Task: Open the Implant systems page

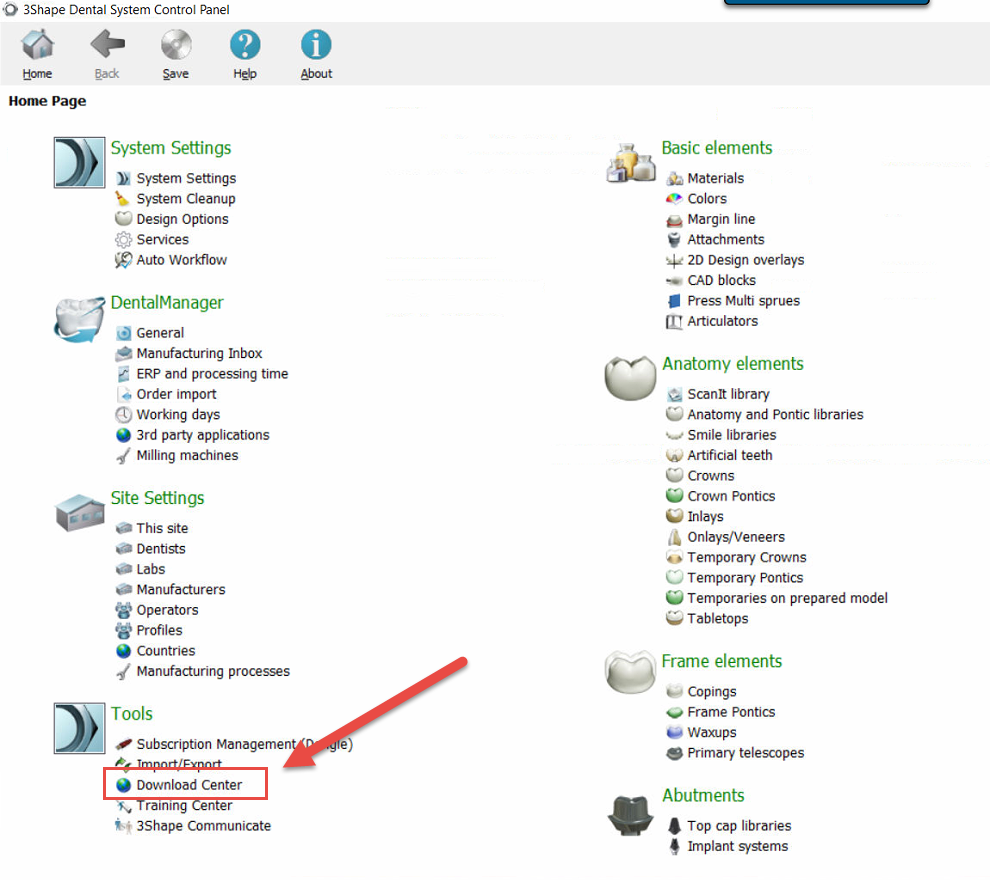Action: coord(737,846)
